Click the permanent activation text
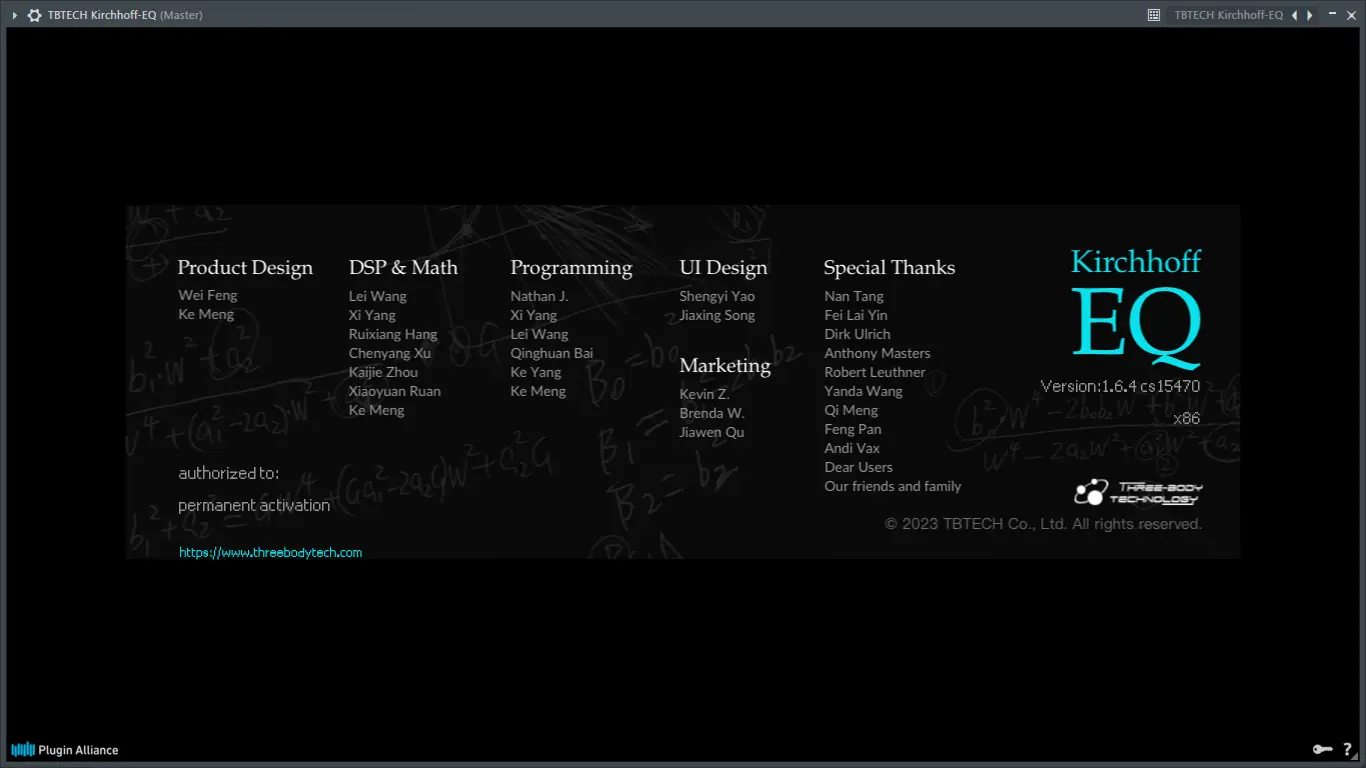 click(254, 505)
